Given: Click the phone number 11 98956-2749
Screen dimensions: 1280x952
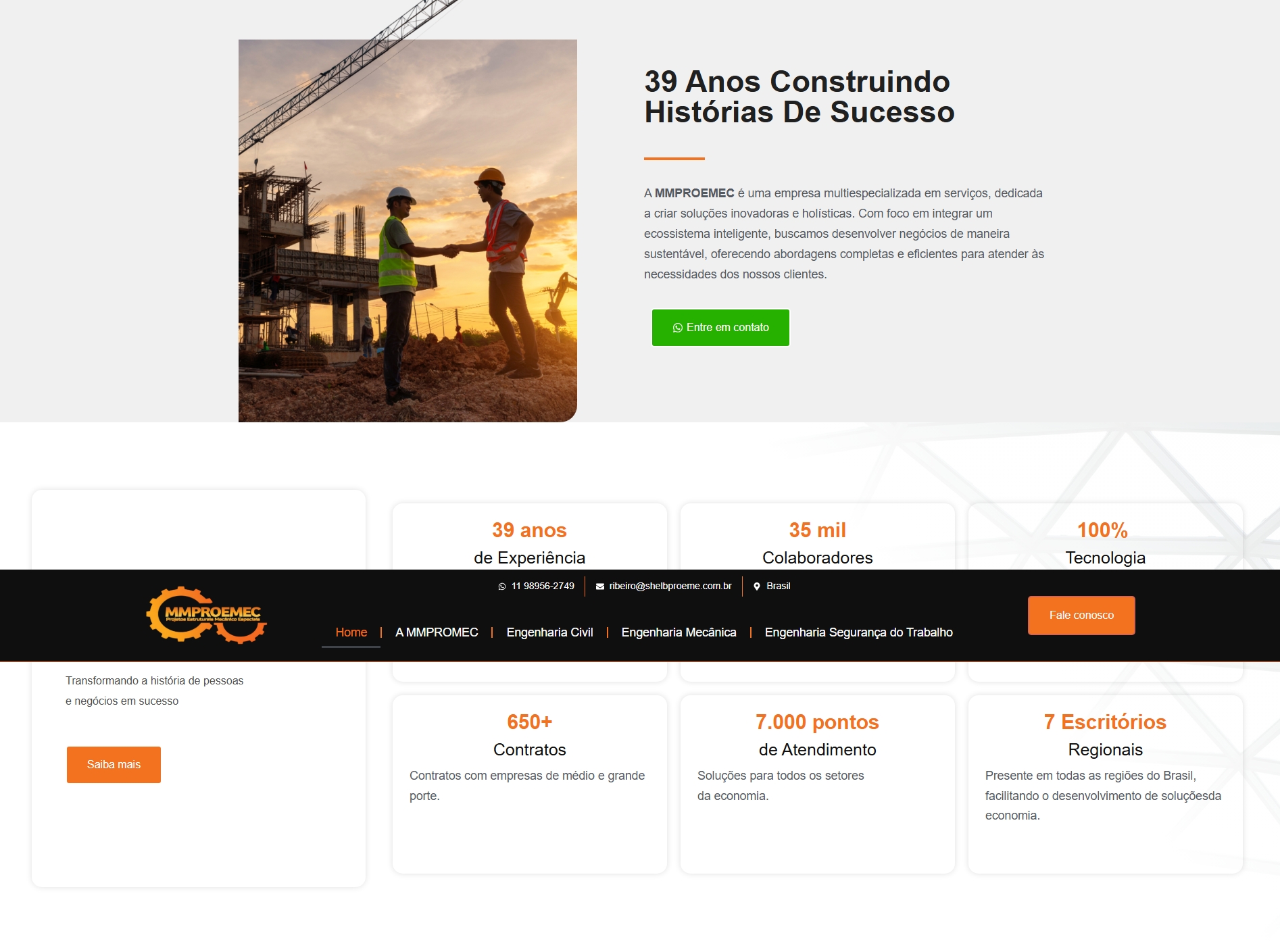Looking at the screenshot, I should (x=543, y=586).
